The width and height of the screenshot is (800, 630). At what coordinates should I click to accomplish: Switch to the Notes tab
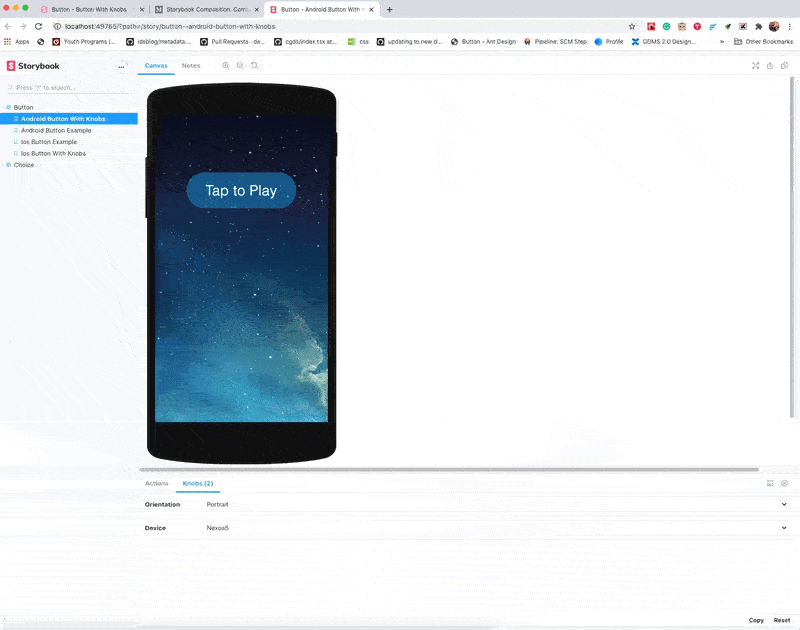click(x=191, y=66)
